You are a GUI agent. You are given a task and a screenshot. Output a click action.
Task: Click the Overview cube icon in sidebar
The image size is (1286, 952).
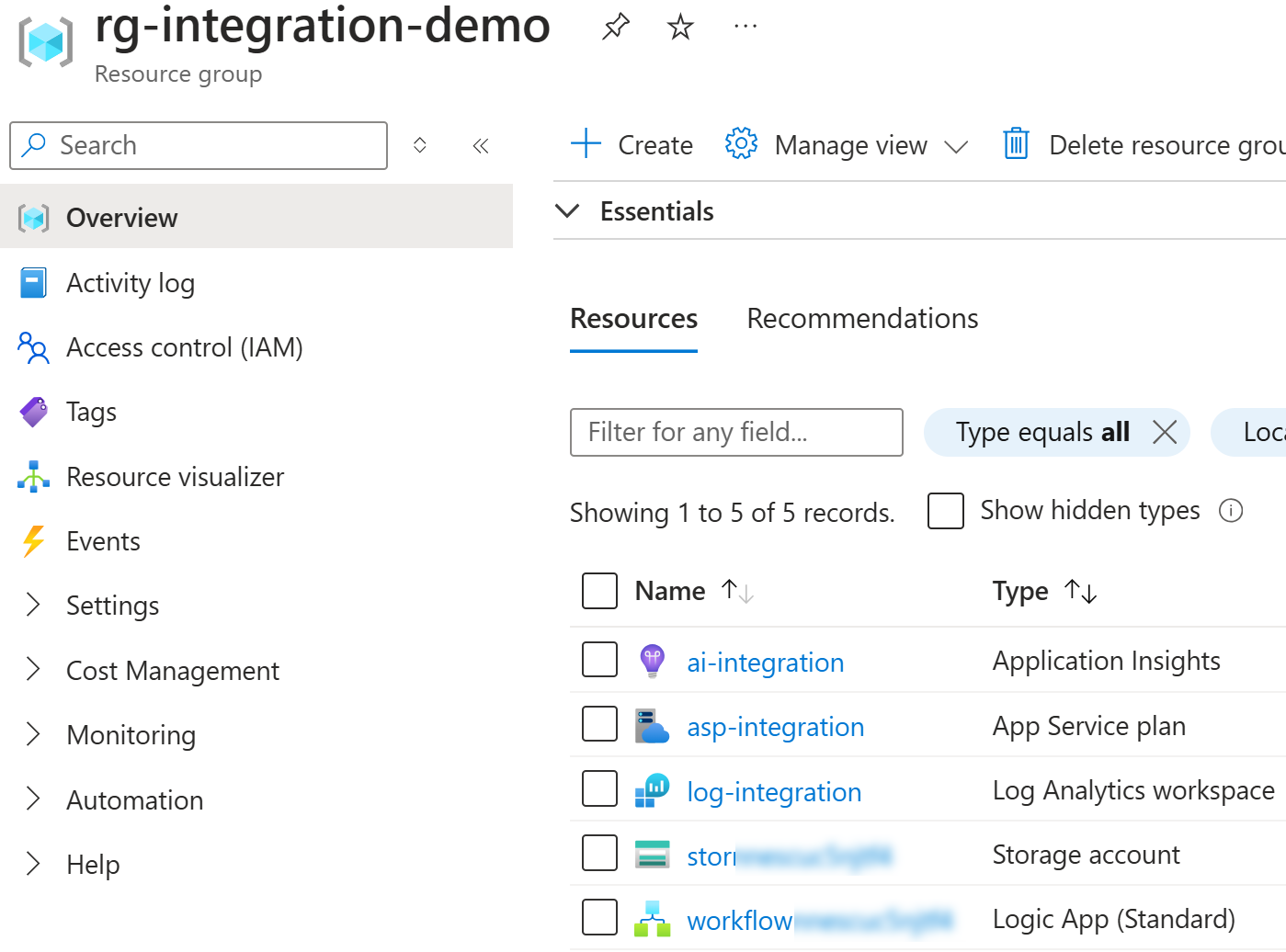click(34, 218)
